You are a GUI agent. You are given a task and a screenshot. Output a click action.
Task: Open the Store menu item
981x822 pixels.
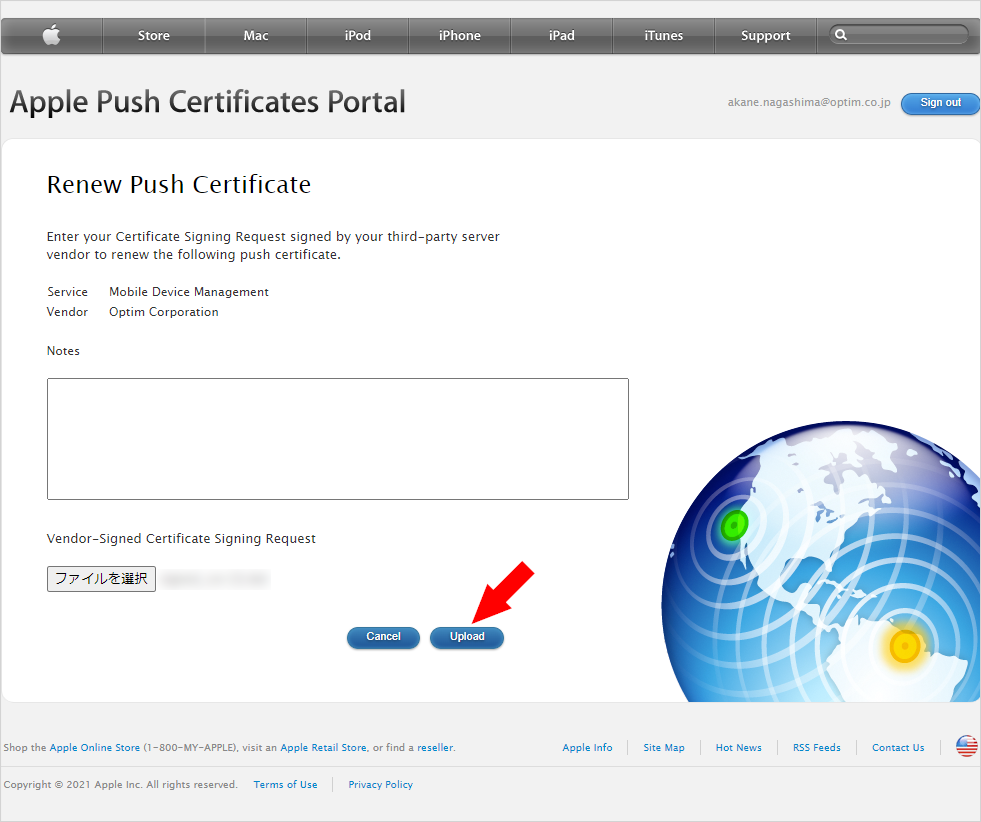153,36
